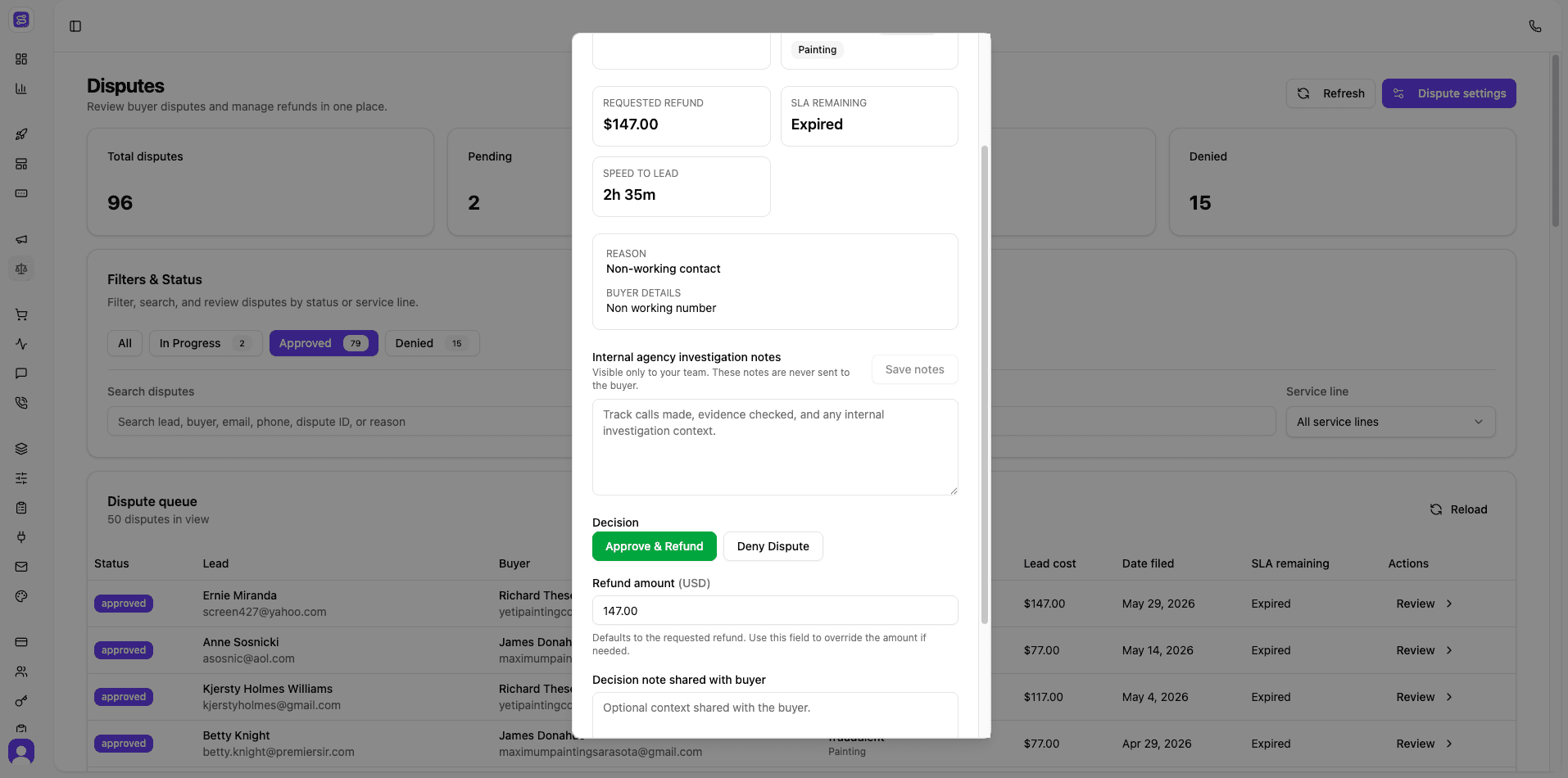Click the Date filed column header
This screenshot has width=1568, height=778.
(1148, 563)
